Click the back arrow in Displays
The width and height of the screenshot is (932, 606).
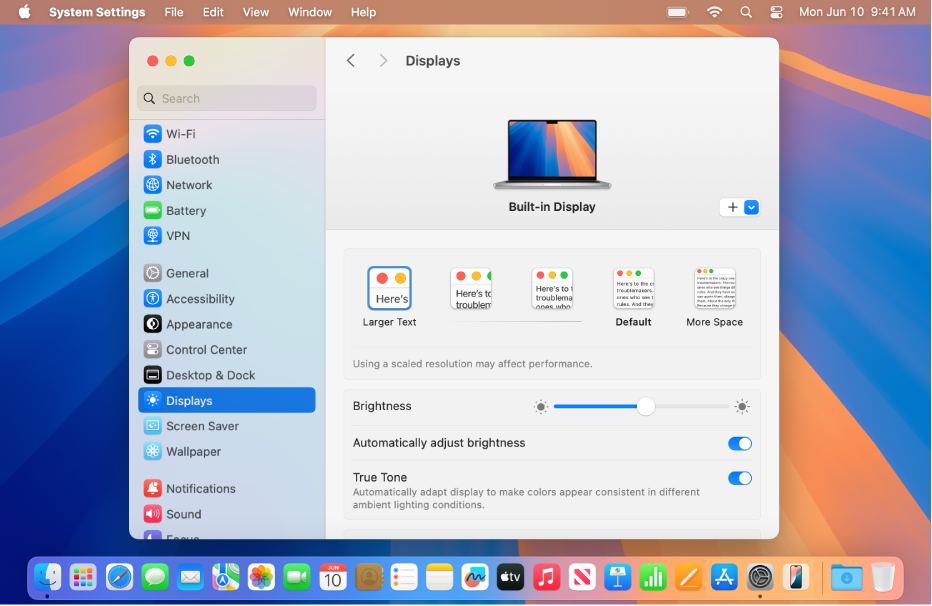pyautogui.click(x=351, y=60)
